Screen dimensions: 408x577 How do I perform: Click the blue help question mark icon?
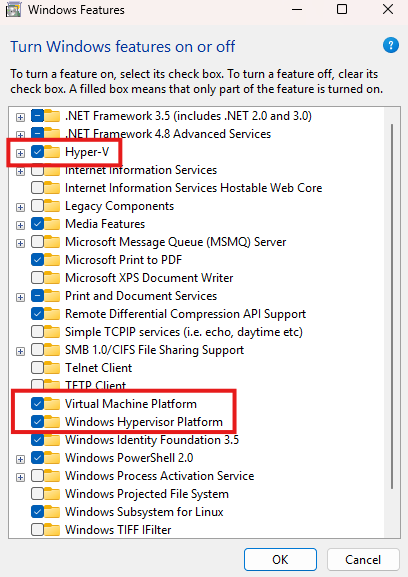[391, 46]
